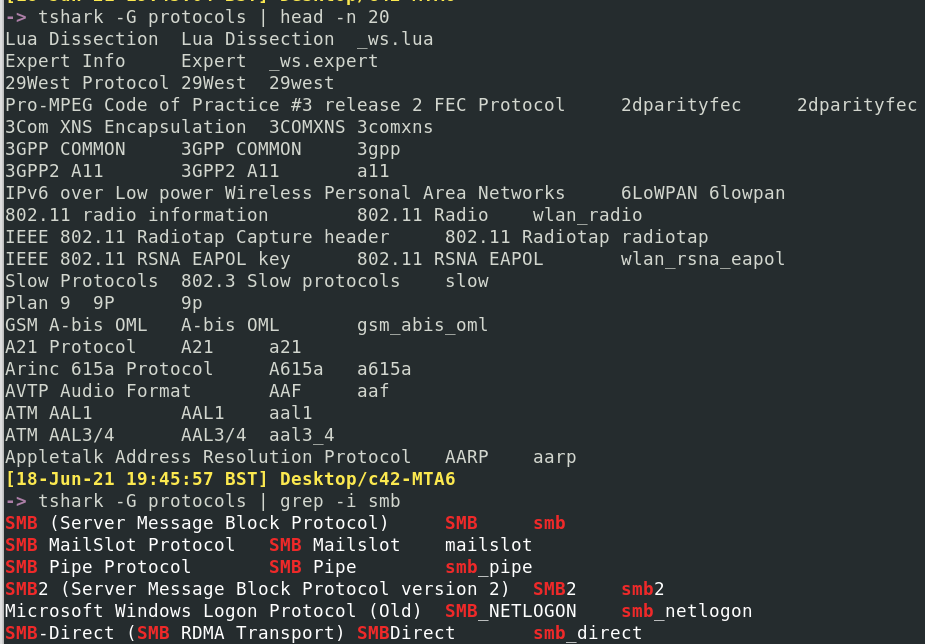The width and height of the screenshot is (925, 644).
Task: Click the "smb_direct" filter name
Action: pos(587,633)
